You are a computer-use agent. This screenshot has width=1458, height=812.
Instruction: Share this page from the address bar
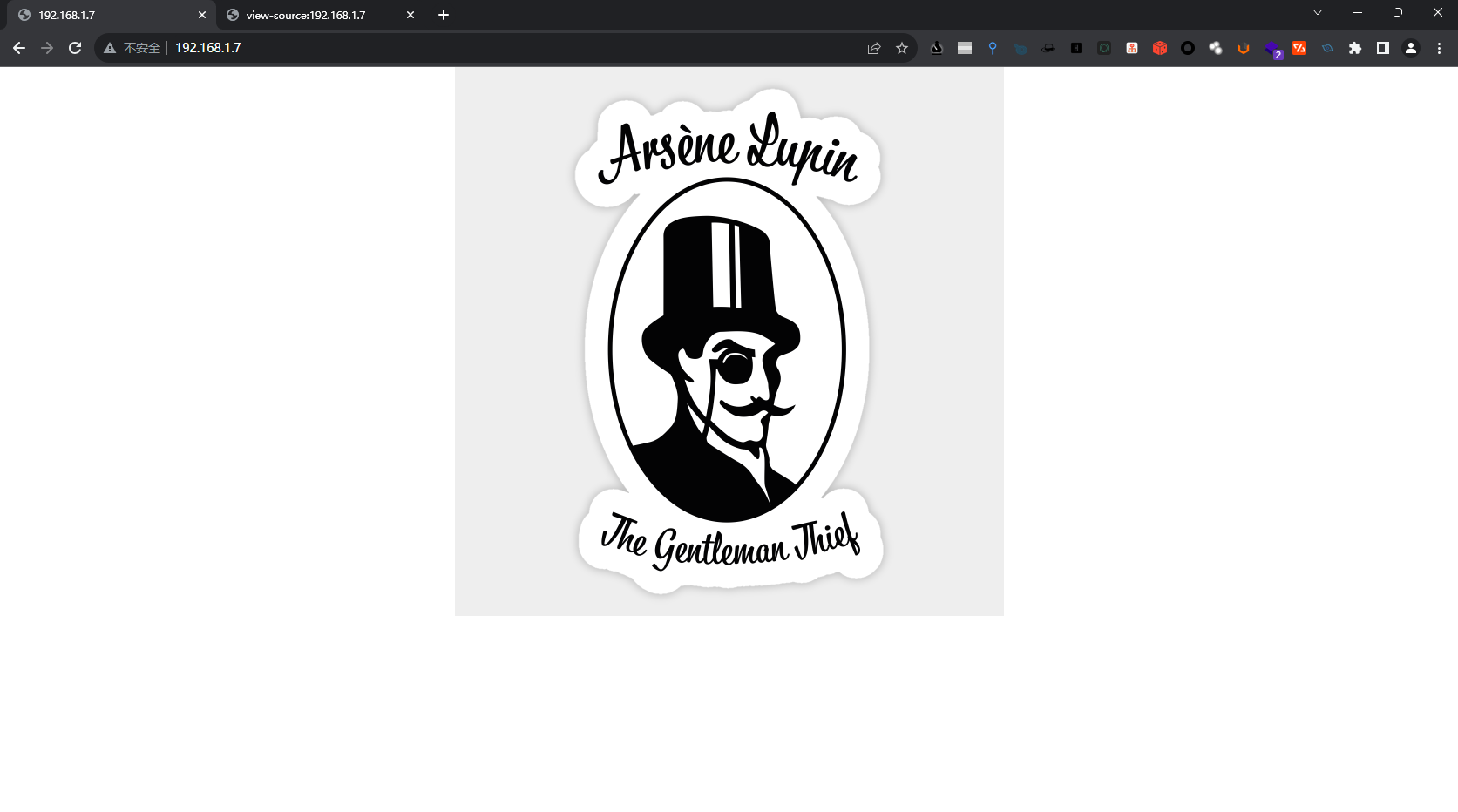pyautogui.click(x=874, y=48)
